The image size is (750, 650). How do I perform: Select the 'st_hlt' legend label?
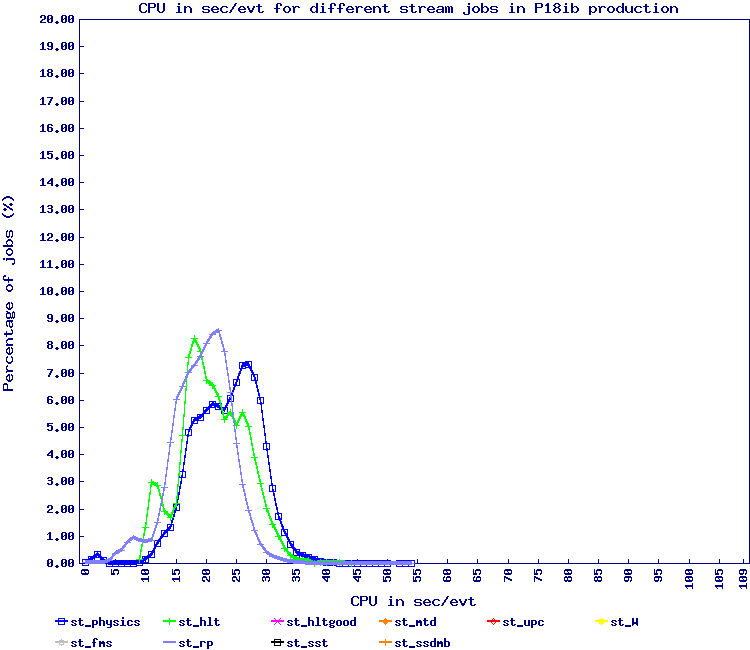tap(199, 622)
